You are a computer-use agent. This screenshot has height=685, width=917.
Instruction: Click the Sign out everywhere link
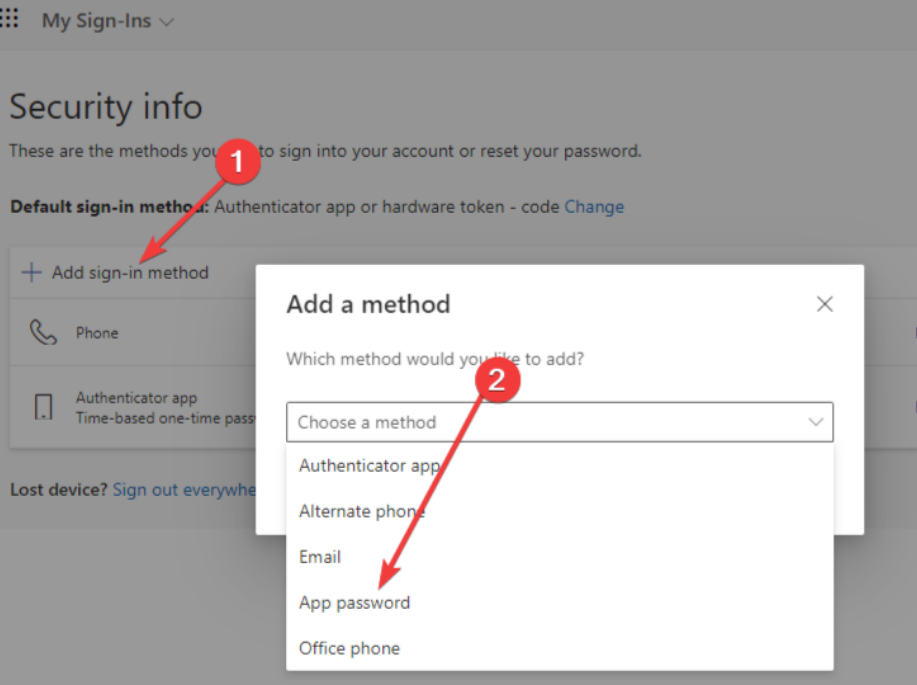point(184,490)
